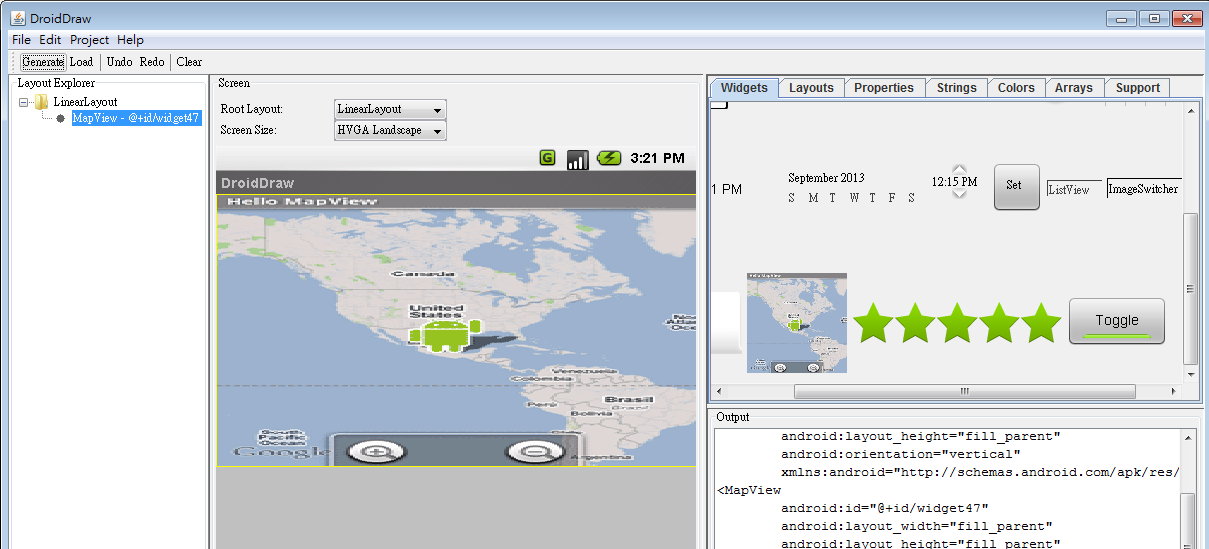Click the <MapView line in Output

[749, 490]
